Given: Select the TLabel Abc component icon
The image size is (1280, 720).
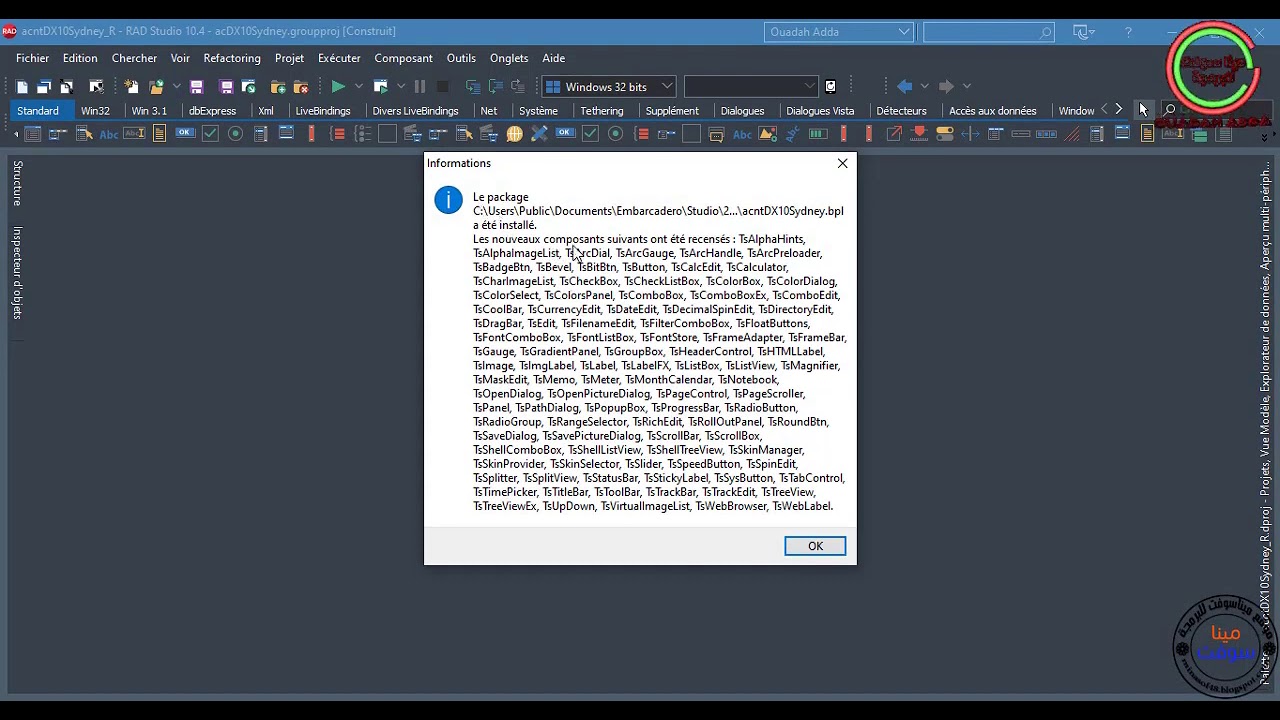Looking at the screenshot, I should coord(109,134).
